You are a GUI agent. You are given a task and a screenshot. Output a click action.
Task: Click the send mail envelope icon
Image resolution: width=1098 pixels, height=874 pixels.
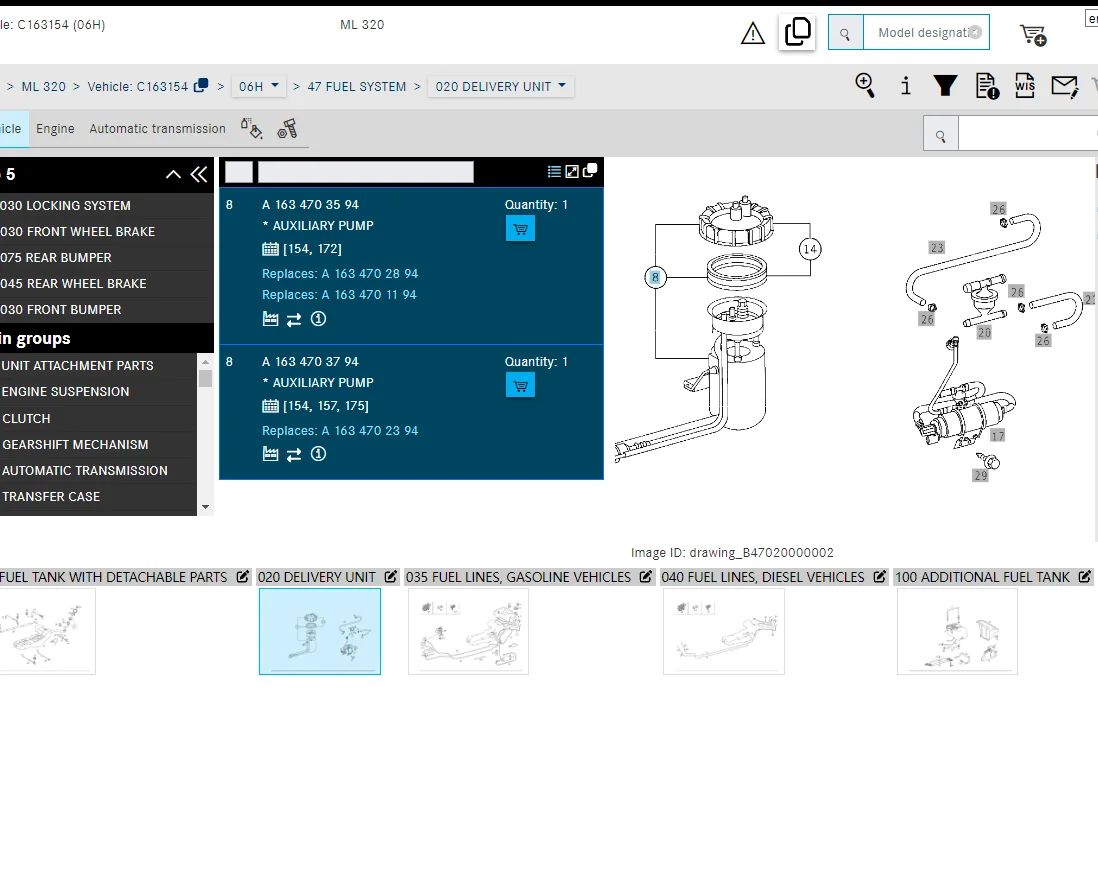click(1064, 86)
